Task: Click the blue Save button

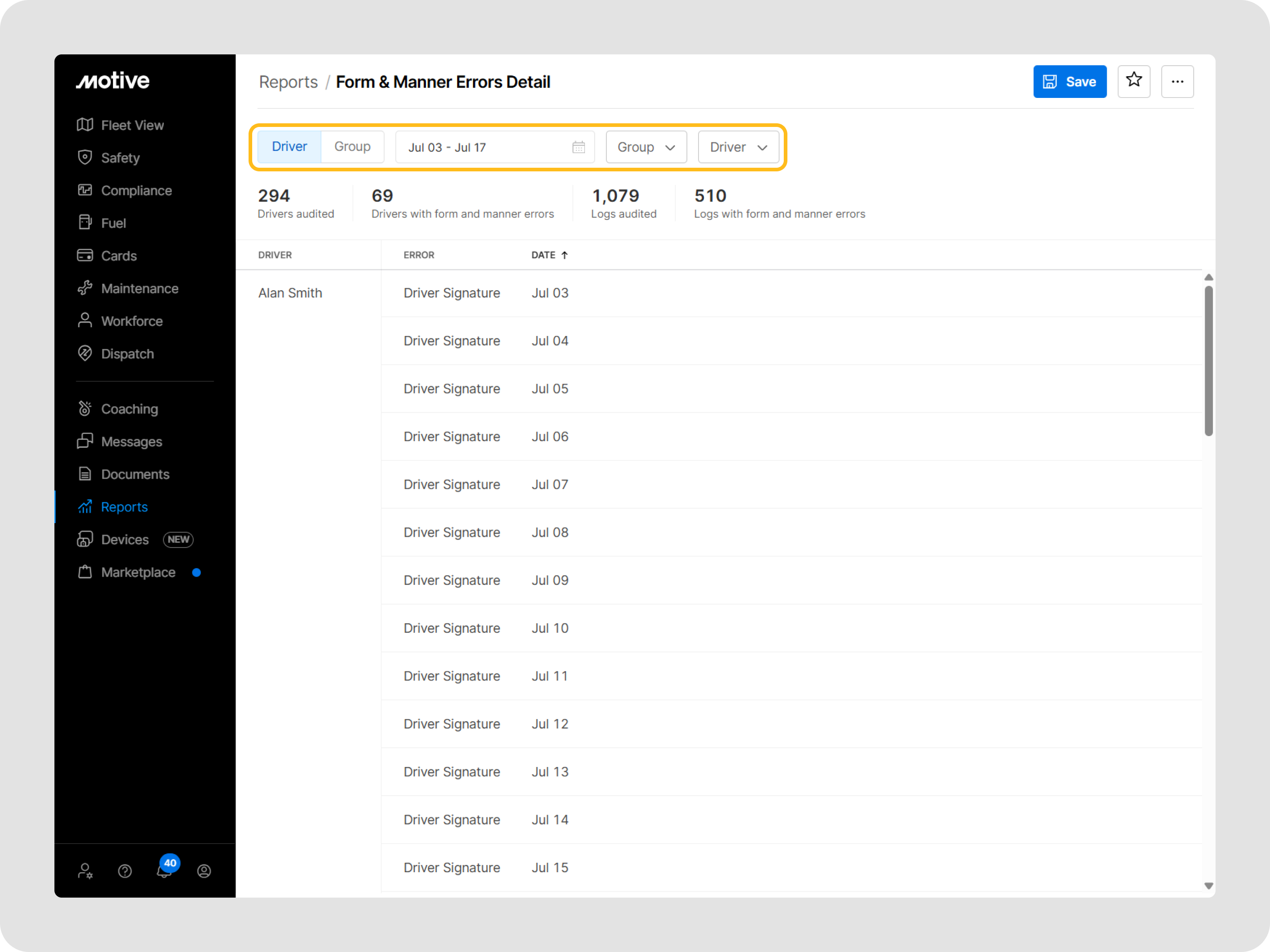Action: coord(1069,82)
